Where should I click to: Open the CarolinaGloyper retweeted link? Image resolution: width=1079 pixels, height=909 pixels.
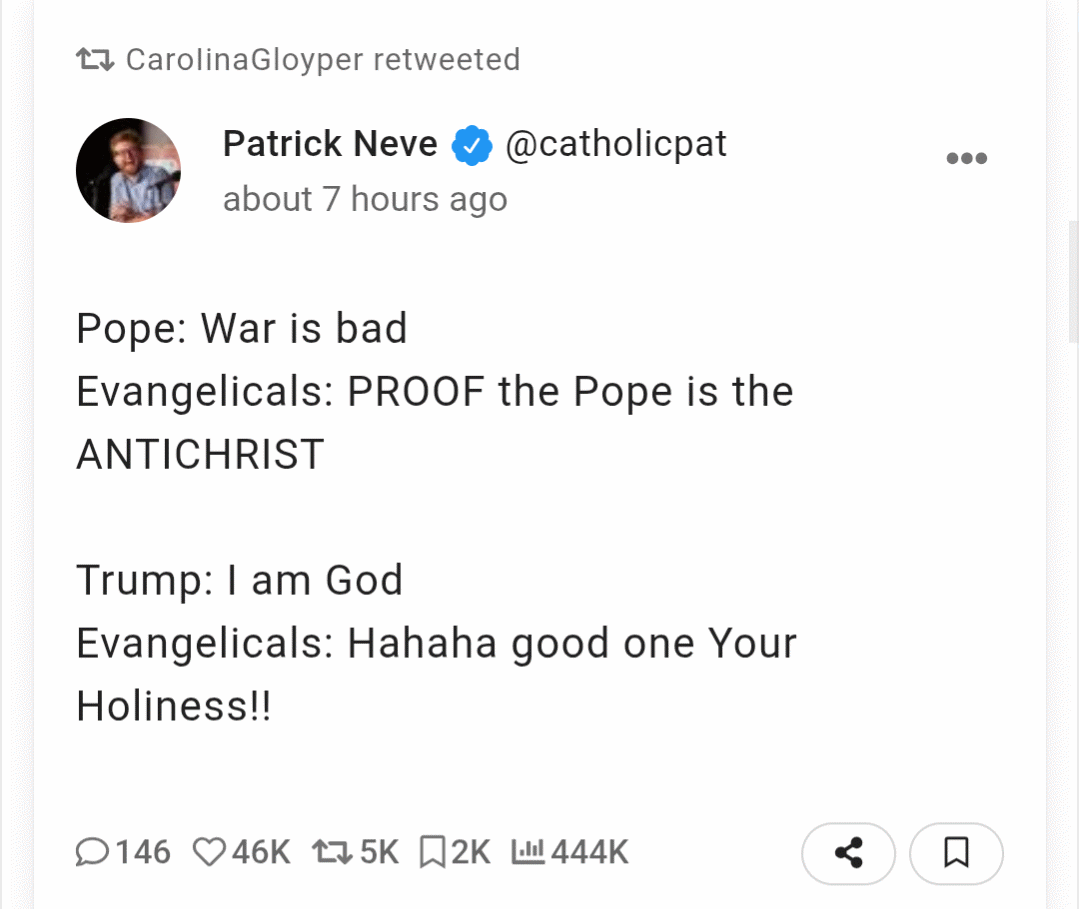[x=322, y=60]
